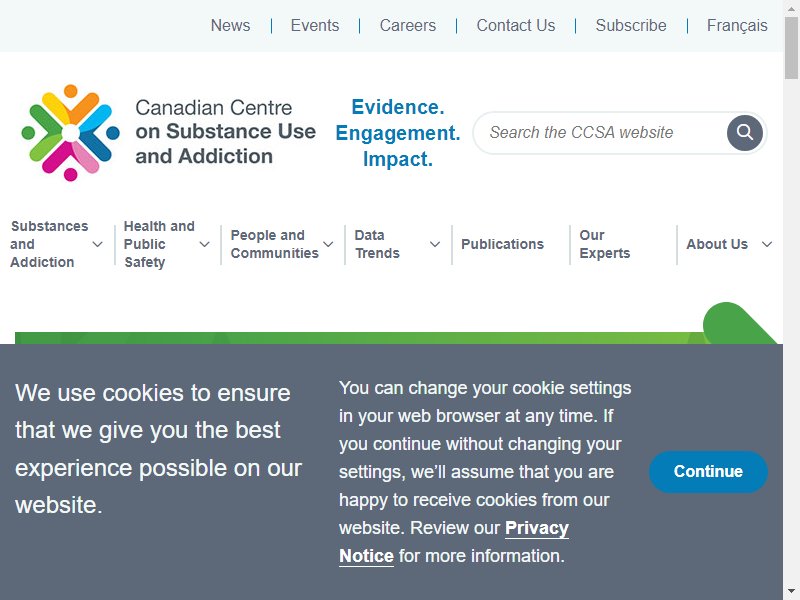Click the scrollbar down arrow
The image size is (800, 600).
pos(791,593)
